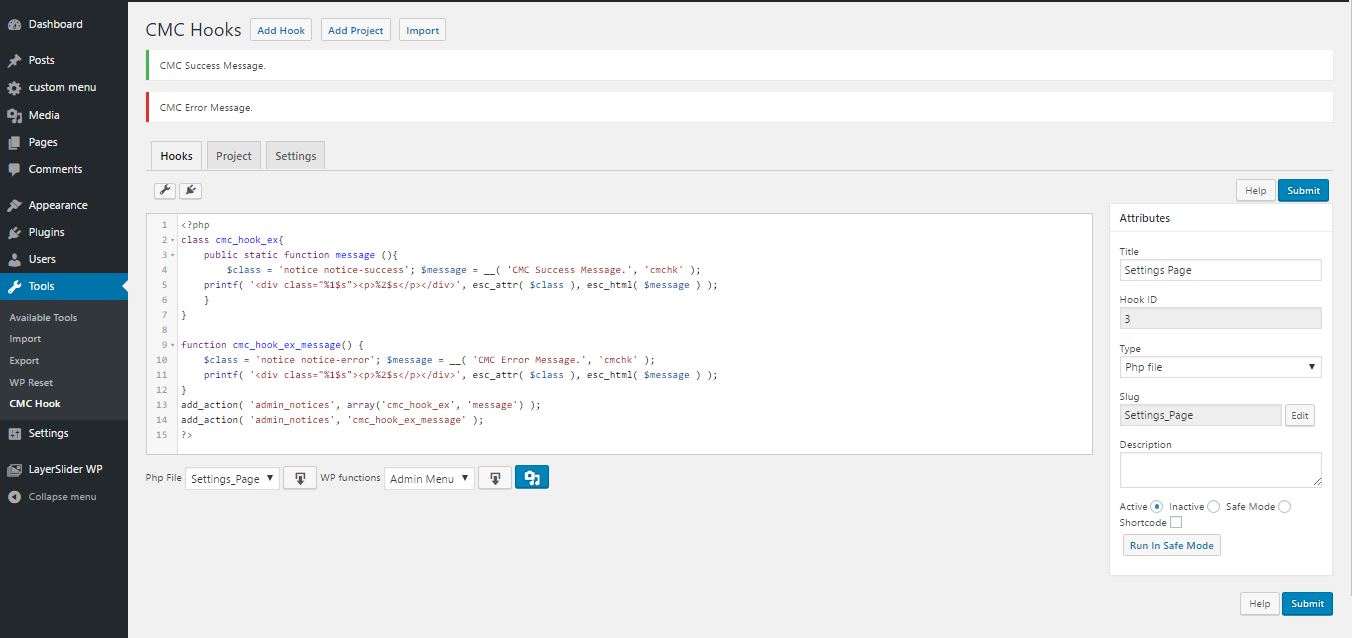Image resolution: width=1352 pixels, height=638 pixels.
Task: Switch to the Hooks tab
Action: pyautogui.click(x=176, y=156)
